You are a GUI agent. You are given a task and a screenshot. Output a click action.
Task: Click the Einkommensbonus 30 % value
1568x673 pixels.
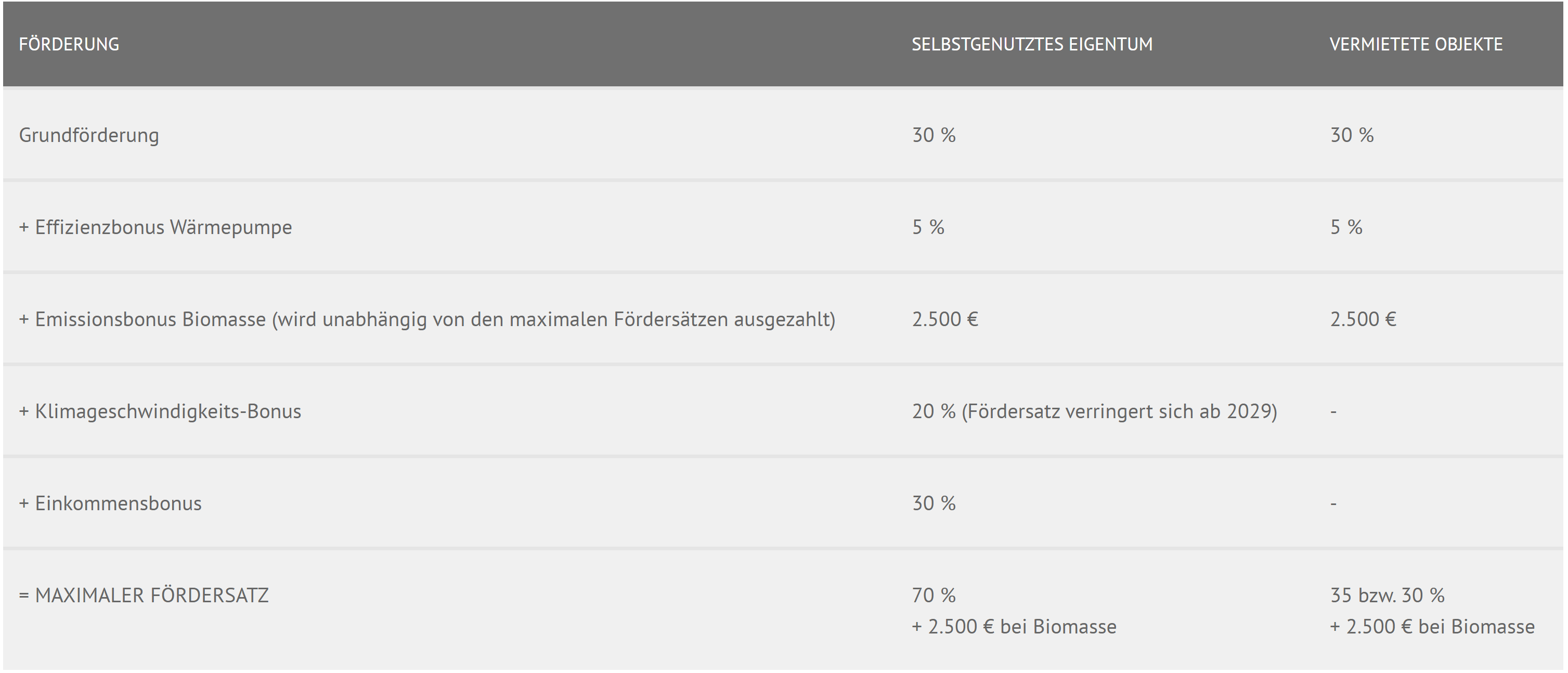tap(934, 504)
